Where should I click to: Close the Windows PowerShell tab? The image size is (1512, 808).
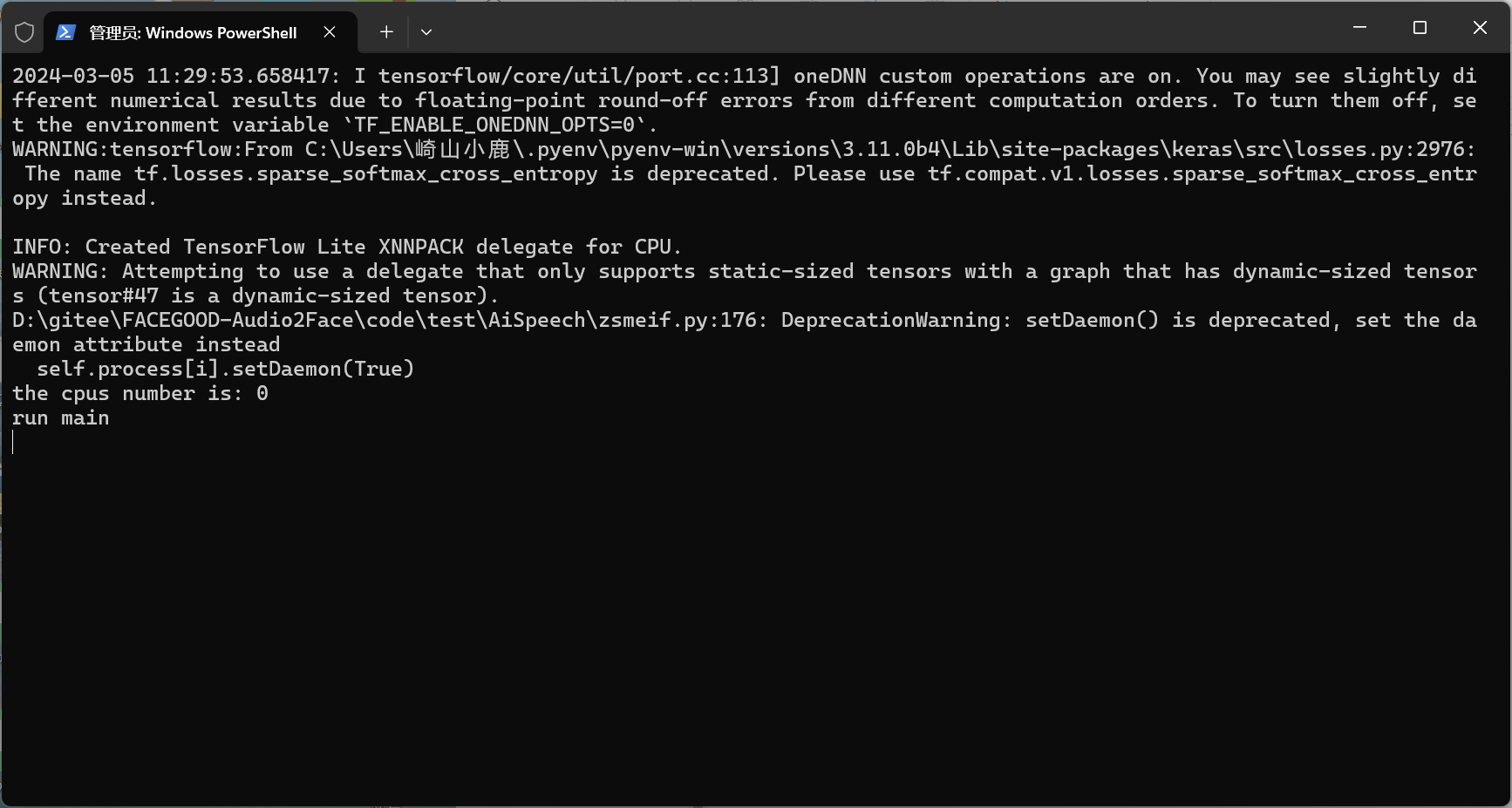pos(330,32)
